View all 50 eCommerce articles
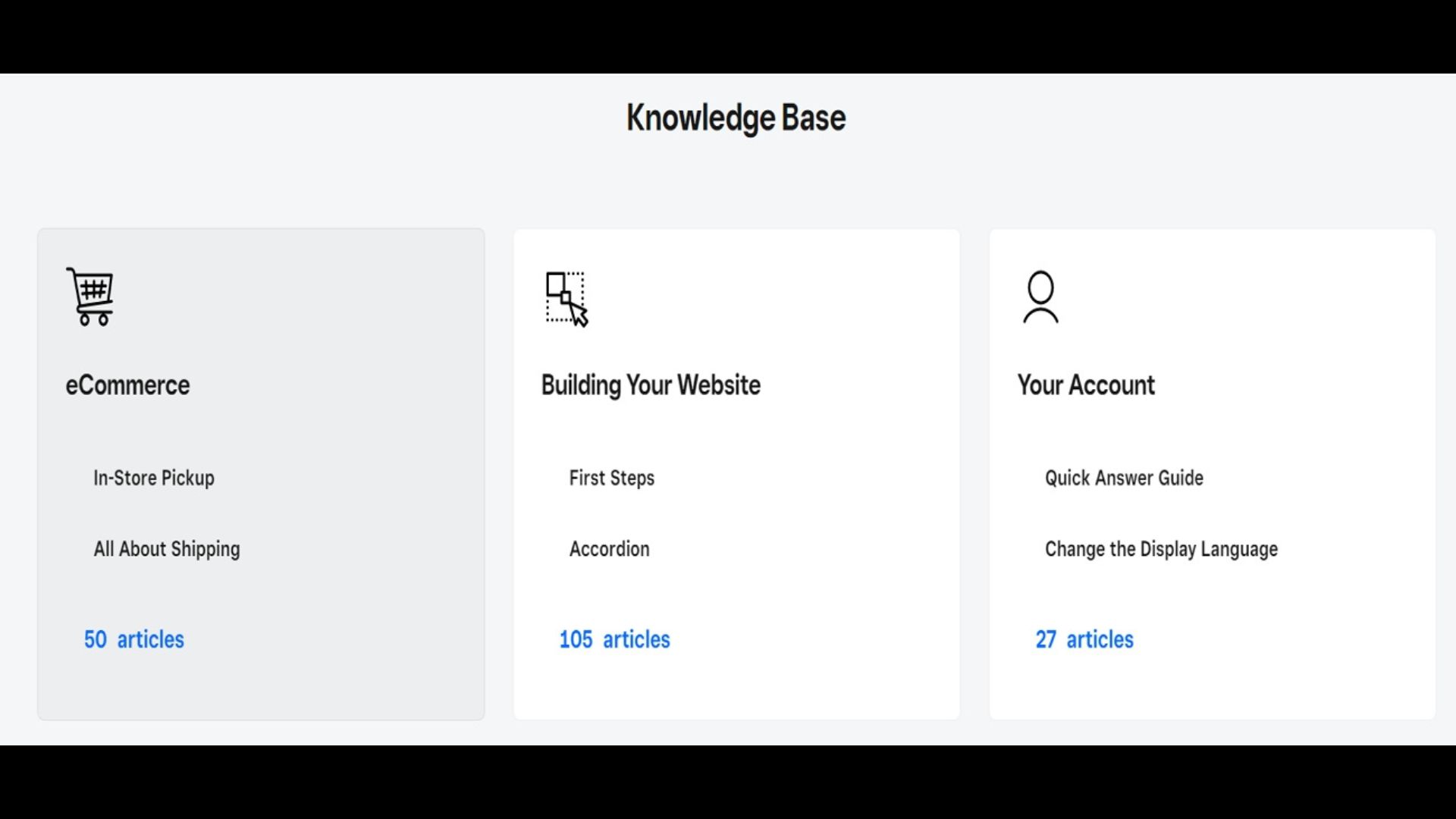The width and height of the screenshot is (1456, 819). point(133,639)
